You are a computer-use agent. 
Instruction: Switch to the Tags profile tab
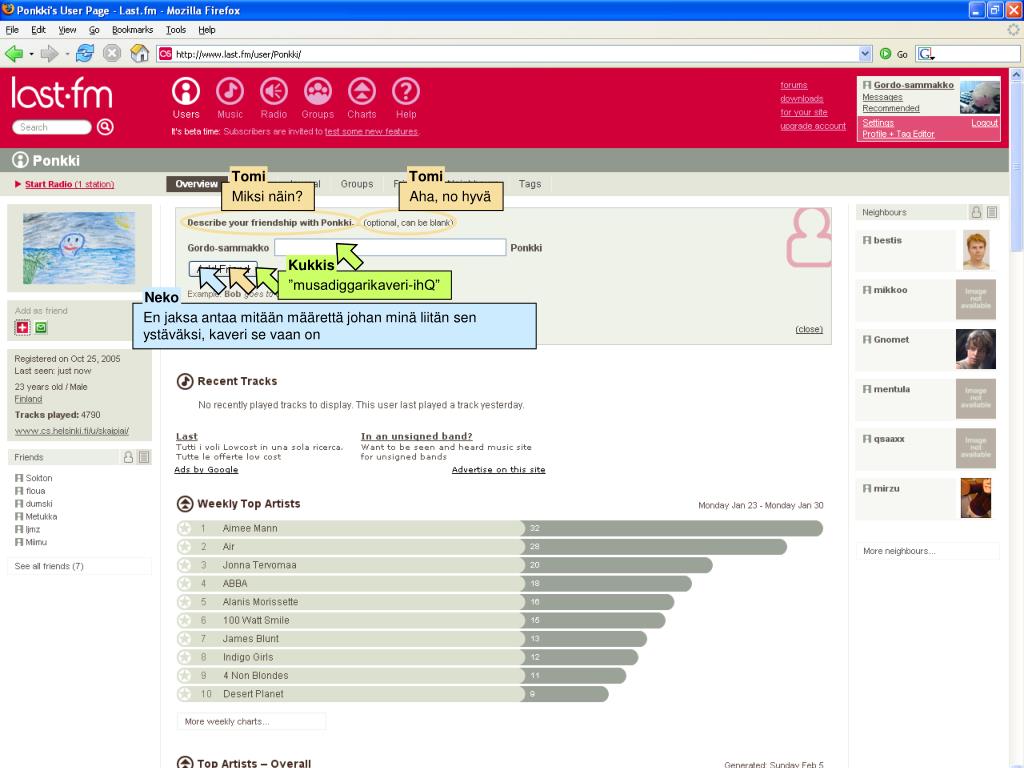click(x=530, y=184)
